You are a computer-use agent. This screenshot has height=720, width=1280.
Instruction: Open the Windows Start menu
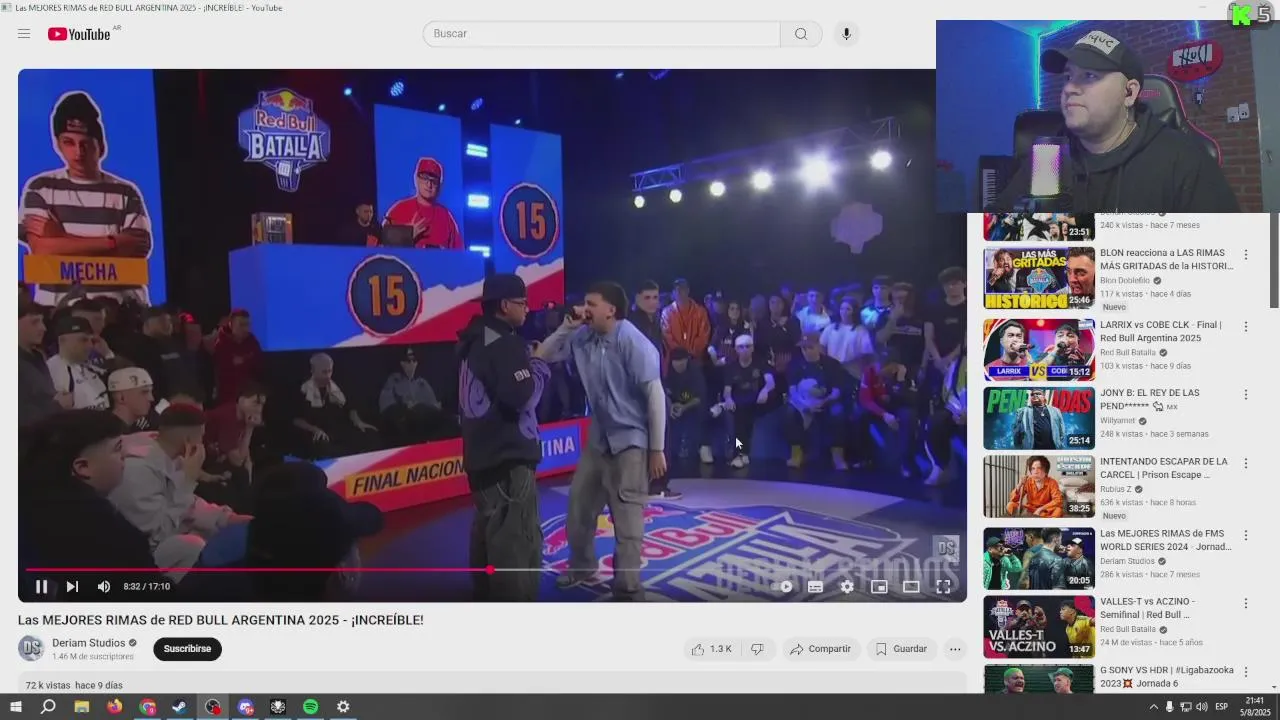click(15, 707)
